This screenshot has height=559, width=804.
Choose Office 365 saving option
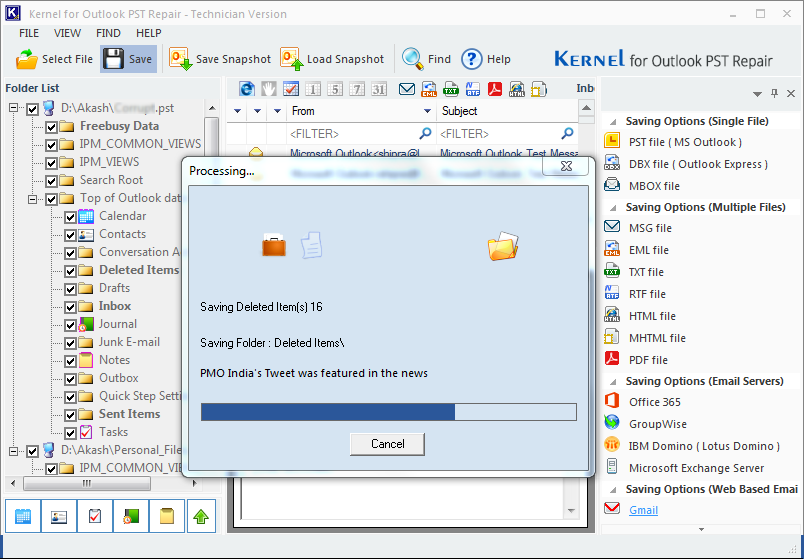(655, 402)
